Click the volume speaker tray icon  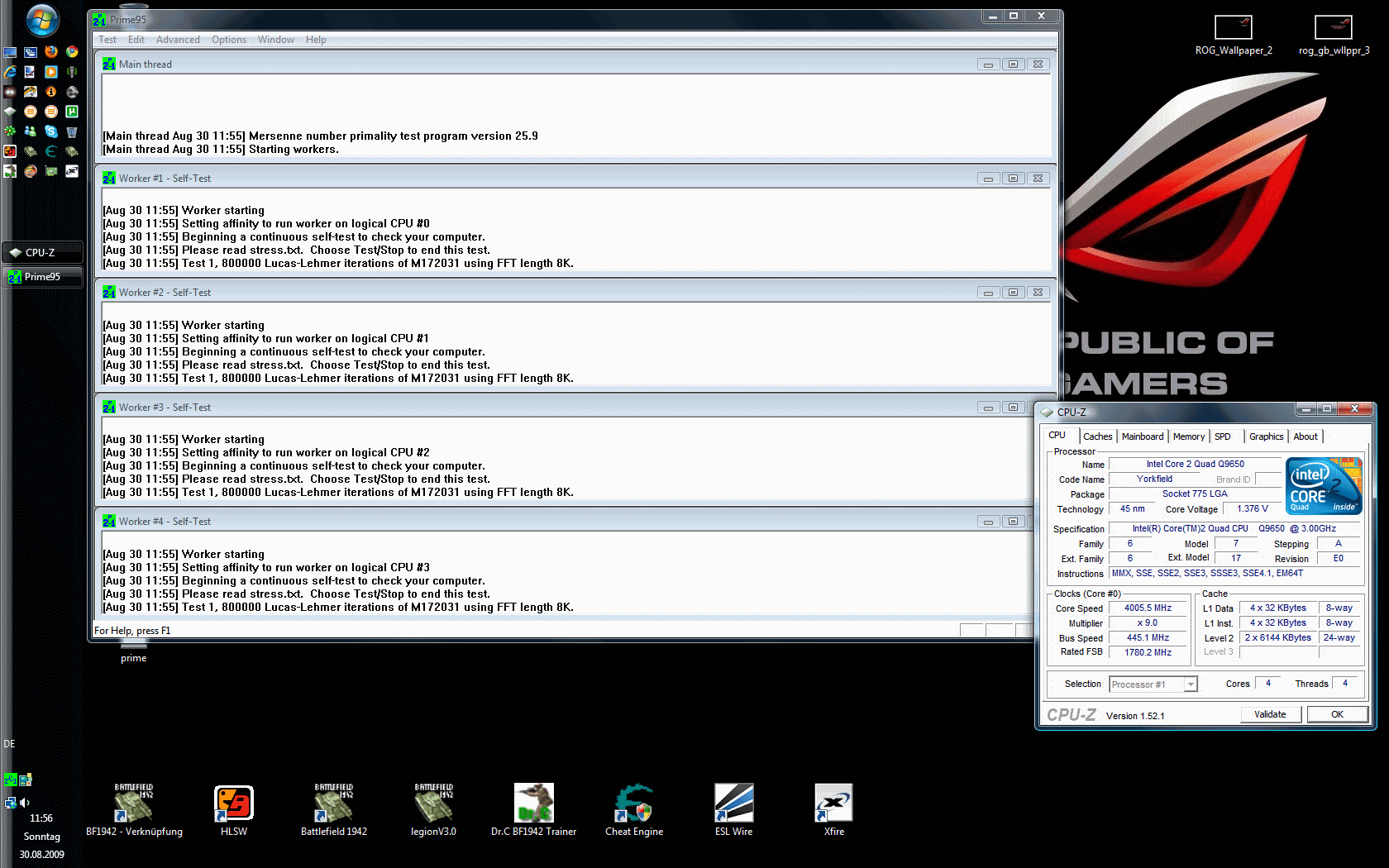(x=25, y=802)
